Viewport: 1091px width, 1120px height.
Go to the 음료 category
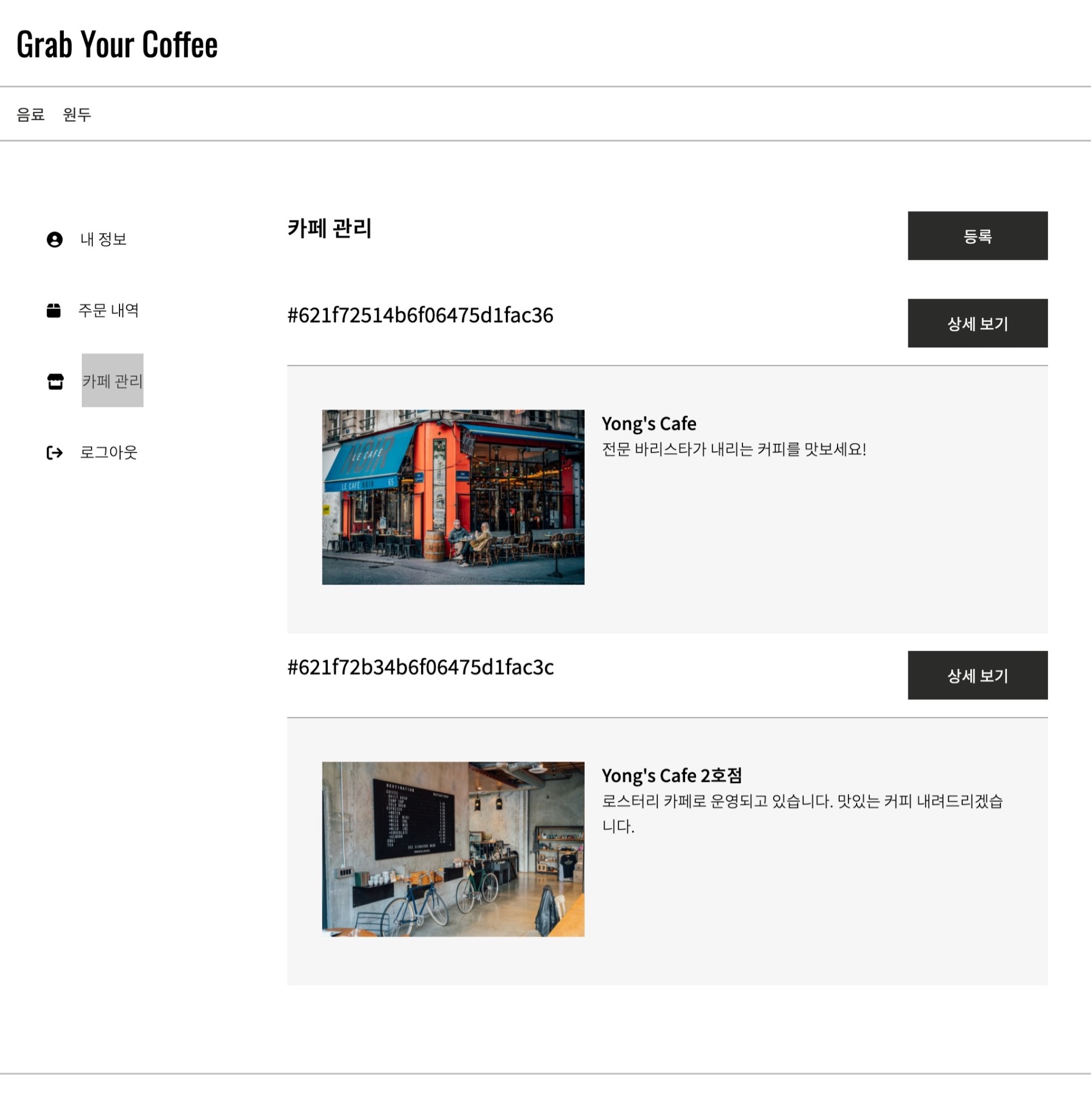[31, 114]
